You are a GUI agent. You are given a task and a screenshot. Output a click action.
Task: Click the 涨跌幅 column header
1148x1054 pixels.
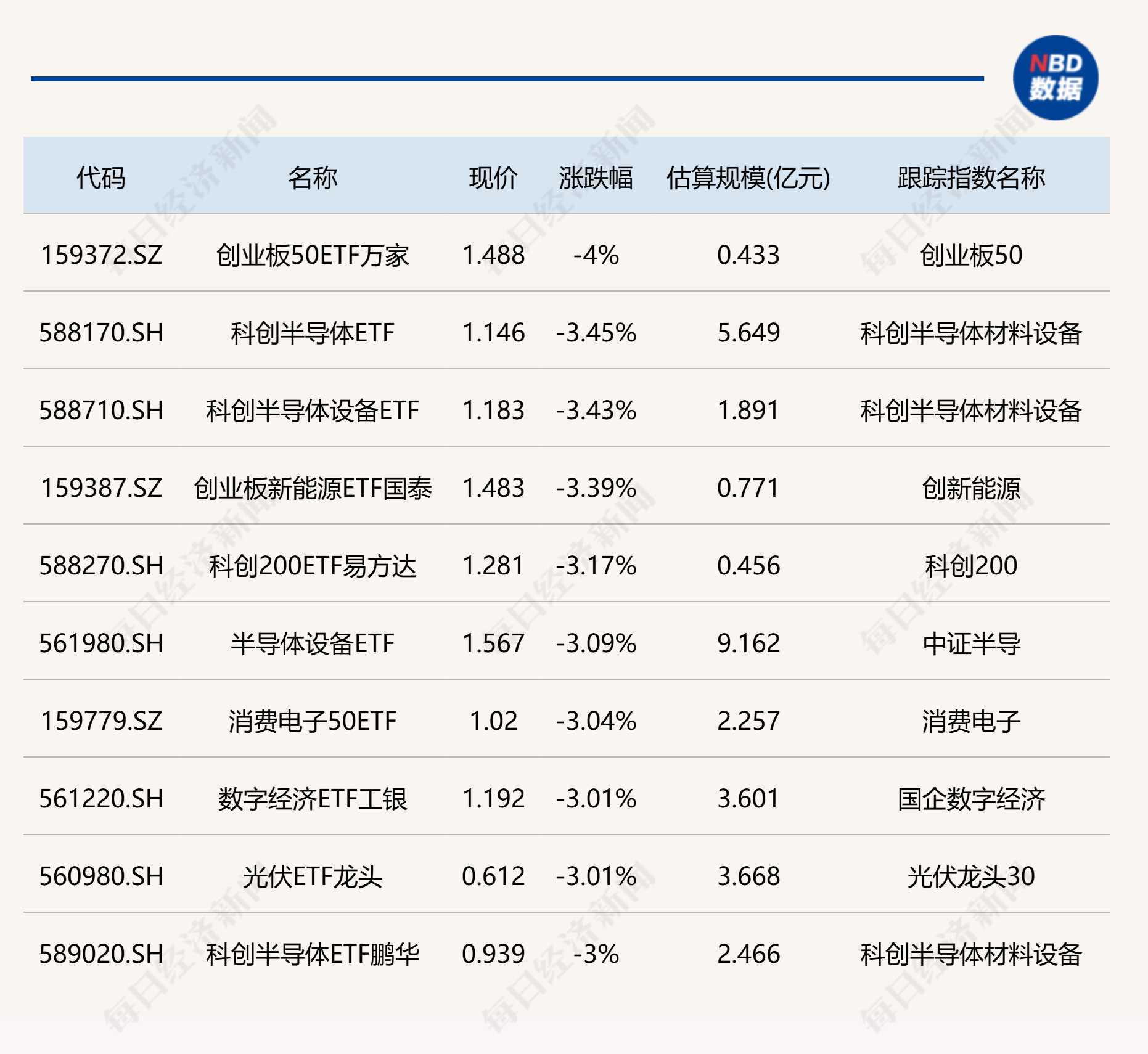click(x=596, y=178)
